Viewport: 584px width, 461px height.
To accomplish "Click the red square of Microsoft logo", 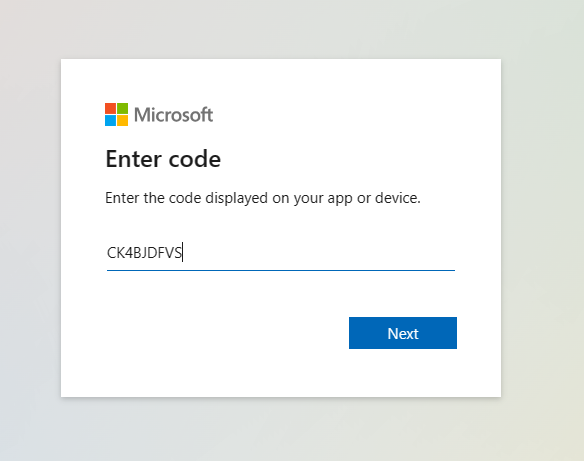I will (110, 108).
